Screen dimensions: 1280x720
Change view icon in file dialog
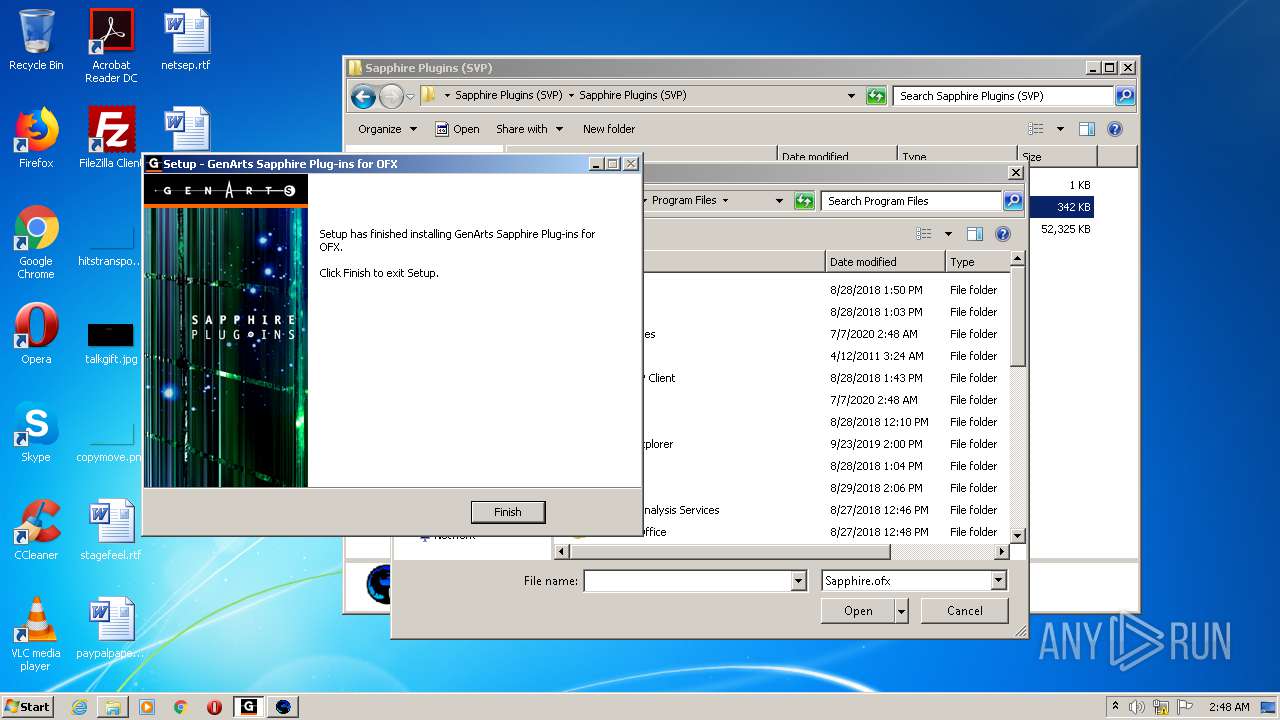point(924,234)
